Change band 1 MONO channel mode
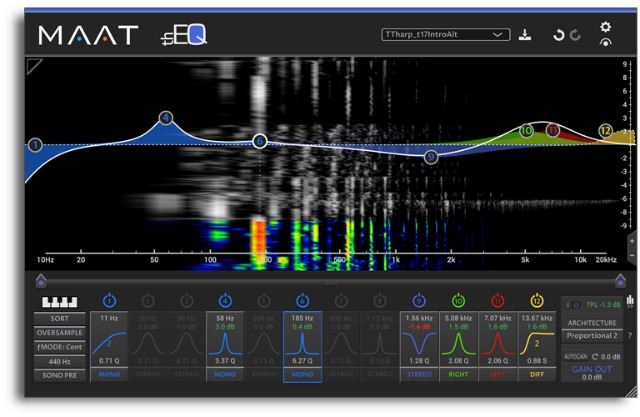The height and width of the screenshot is (417, 640). 109,374
